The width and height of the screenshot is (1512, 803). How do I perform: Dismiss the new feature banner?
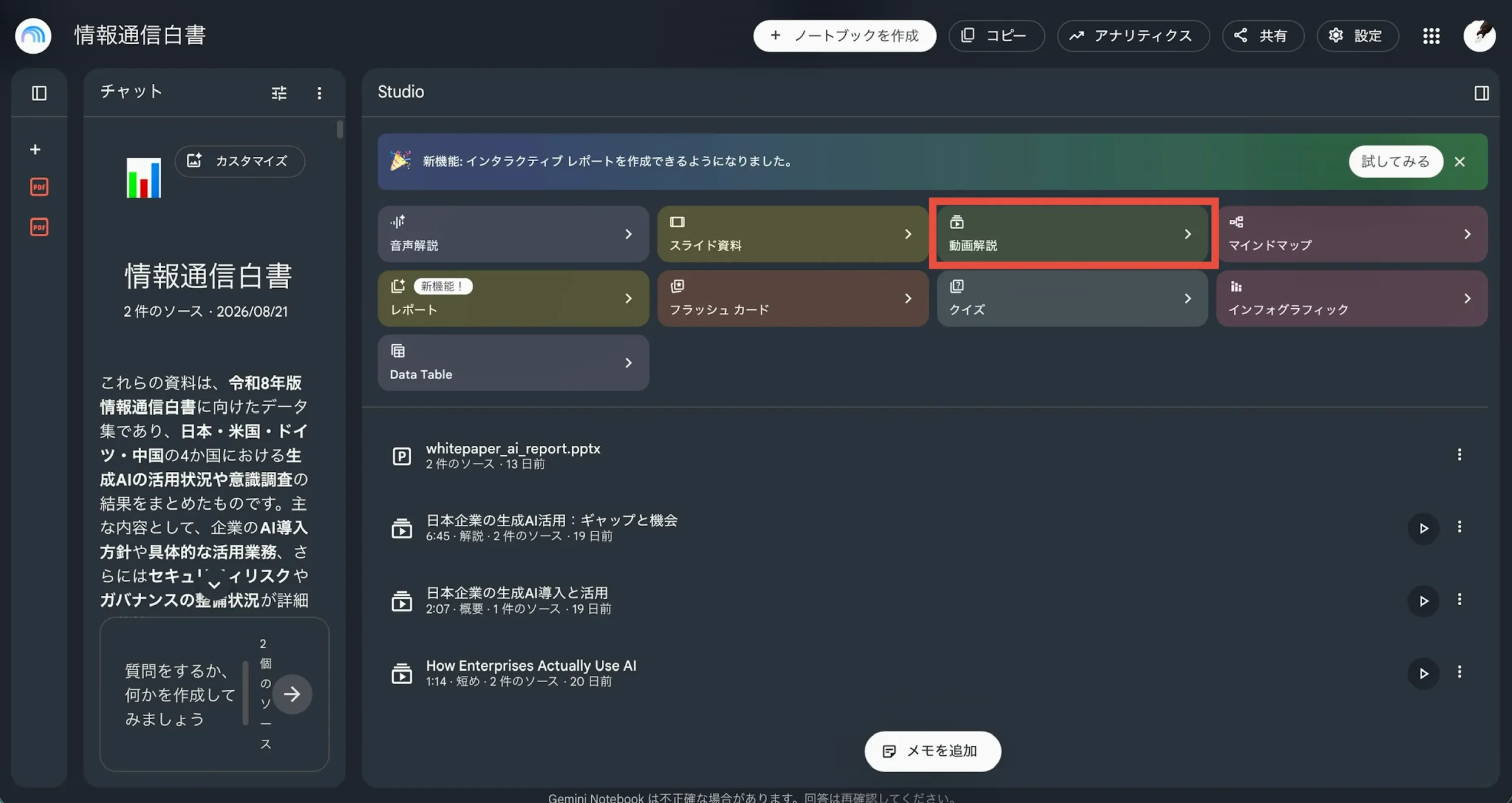[x=1459, y=162]
